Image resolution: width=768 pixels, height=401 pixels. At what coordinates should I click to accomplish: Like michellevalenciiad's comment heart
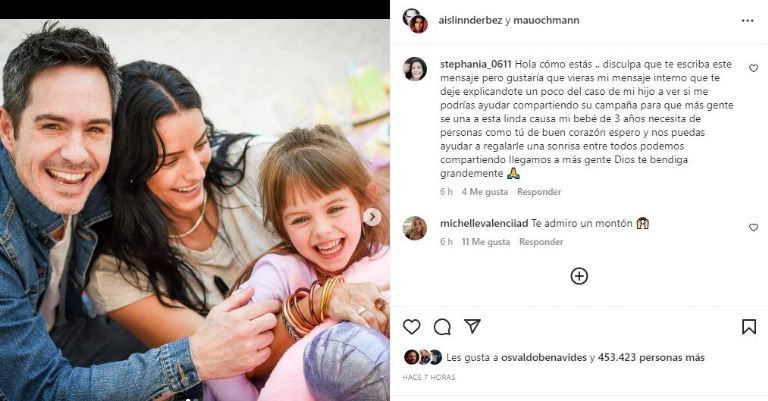pyautogui.click(x=753, y=227)
